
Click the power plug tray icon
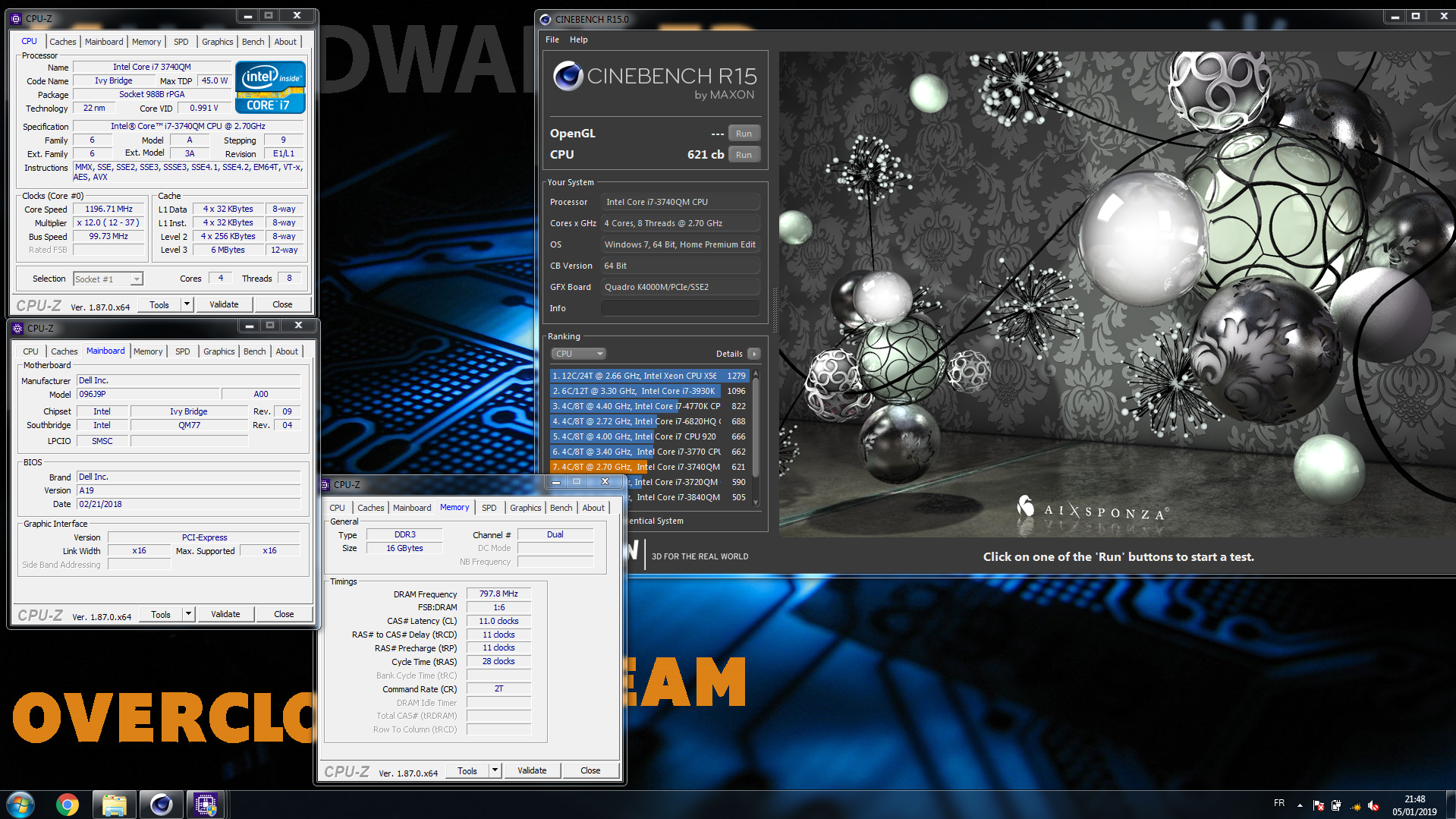pyautogui.click(x=1336, y=805)
